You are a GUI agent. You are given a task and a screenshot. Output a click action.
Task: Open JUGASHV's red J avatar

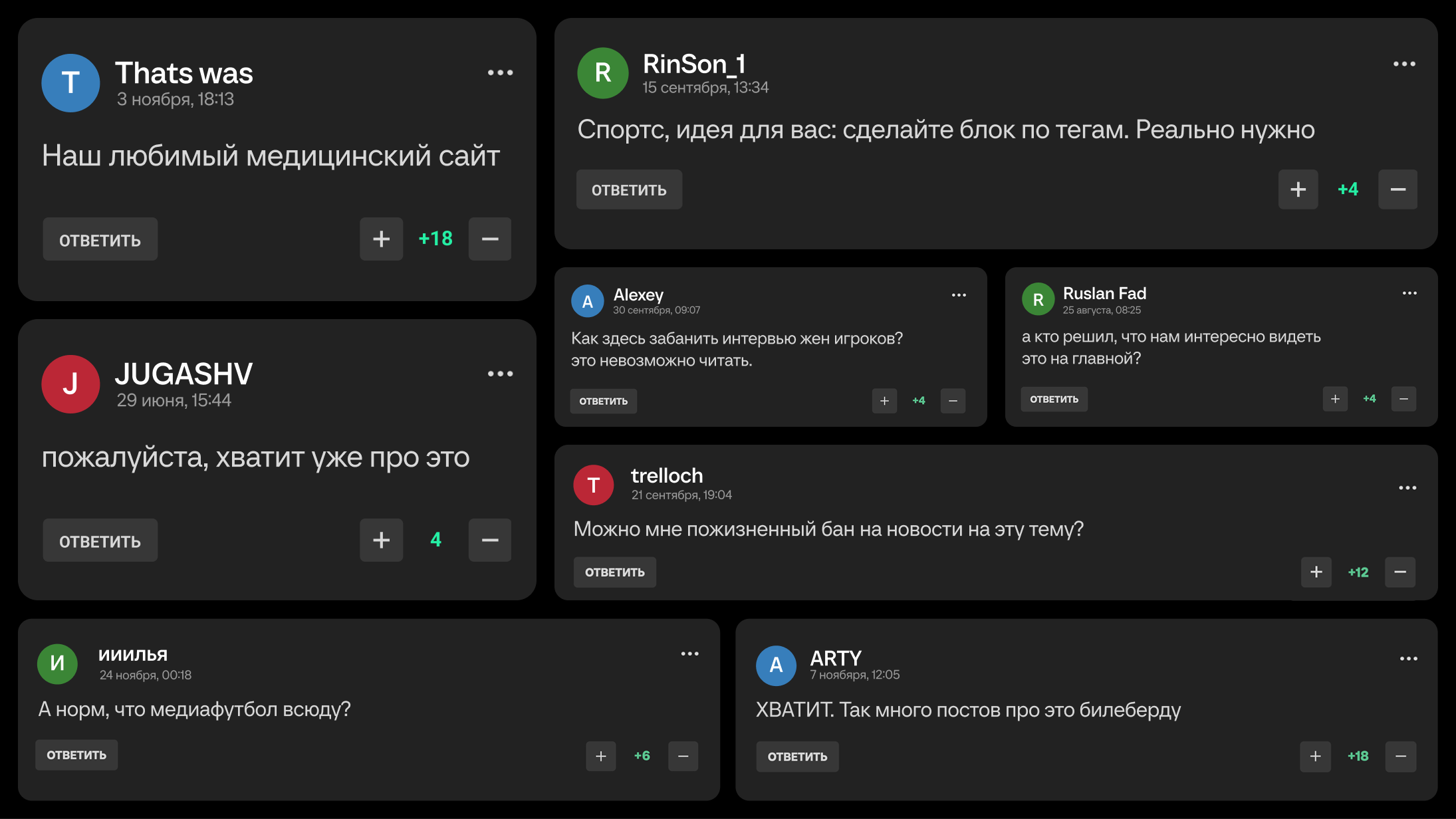70,384
